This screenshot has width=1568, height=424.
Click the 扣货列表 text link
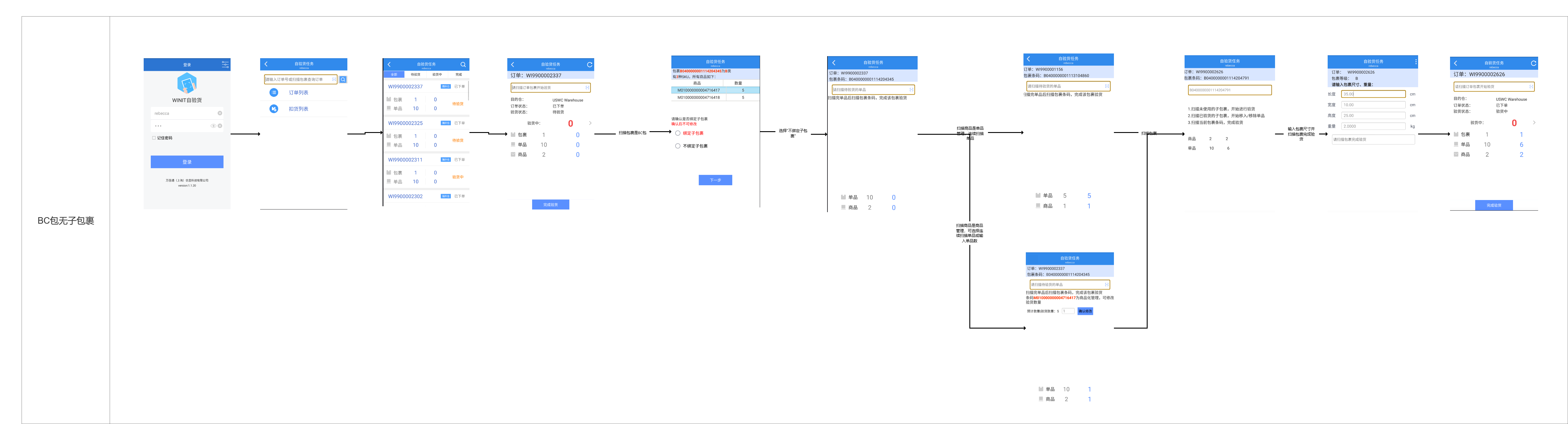[298, 109]
